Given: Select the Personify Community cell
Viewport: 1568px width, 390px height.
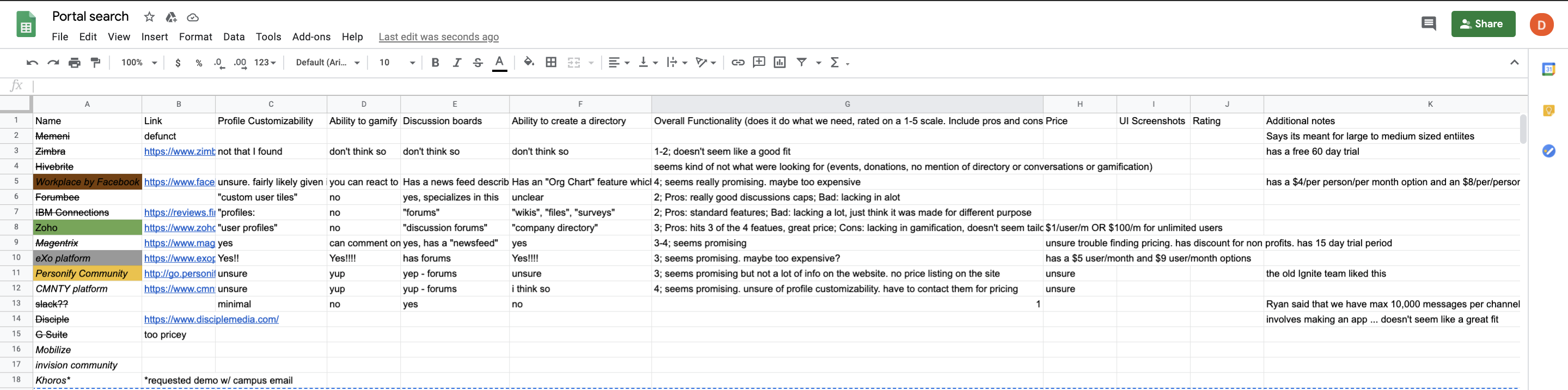Looking at the screenshot, I should click(x=87, y=273).
